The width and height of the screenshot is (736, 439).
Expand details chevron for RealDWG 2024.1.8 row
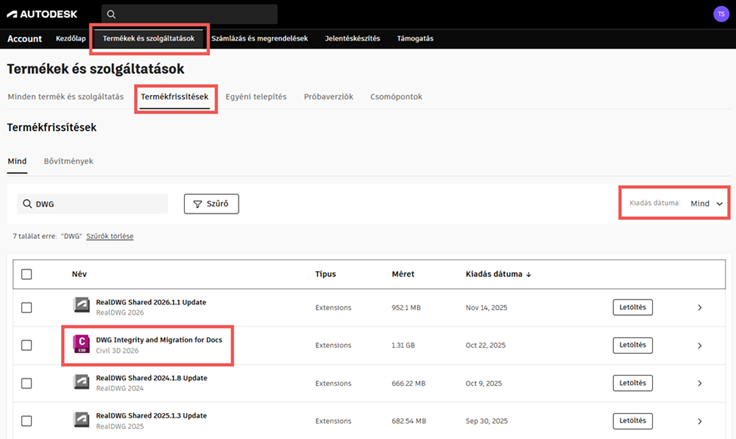(699, 383)
